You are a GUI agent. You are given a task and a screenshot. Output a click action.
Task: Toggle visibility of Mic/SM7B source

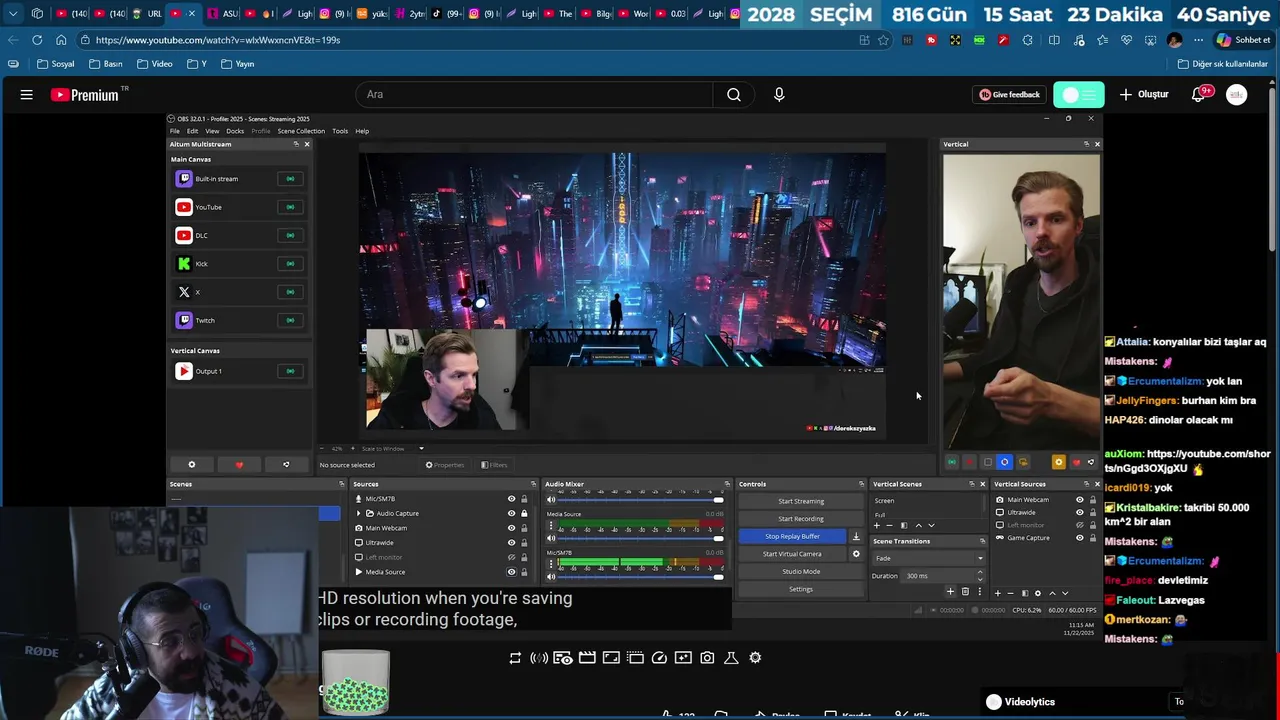[511, 499]
